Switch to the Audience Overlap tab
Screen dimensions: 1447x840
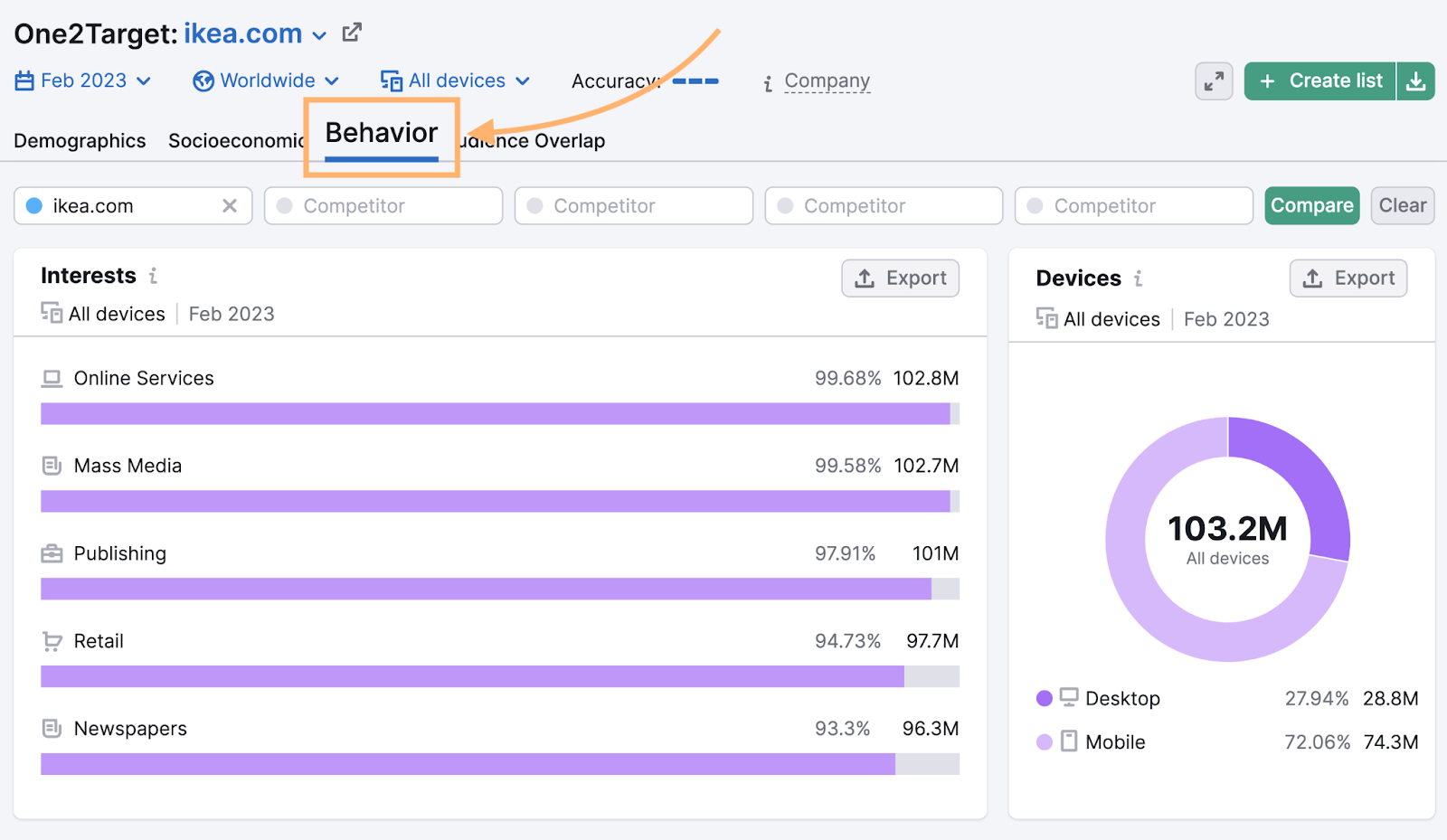534,141
